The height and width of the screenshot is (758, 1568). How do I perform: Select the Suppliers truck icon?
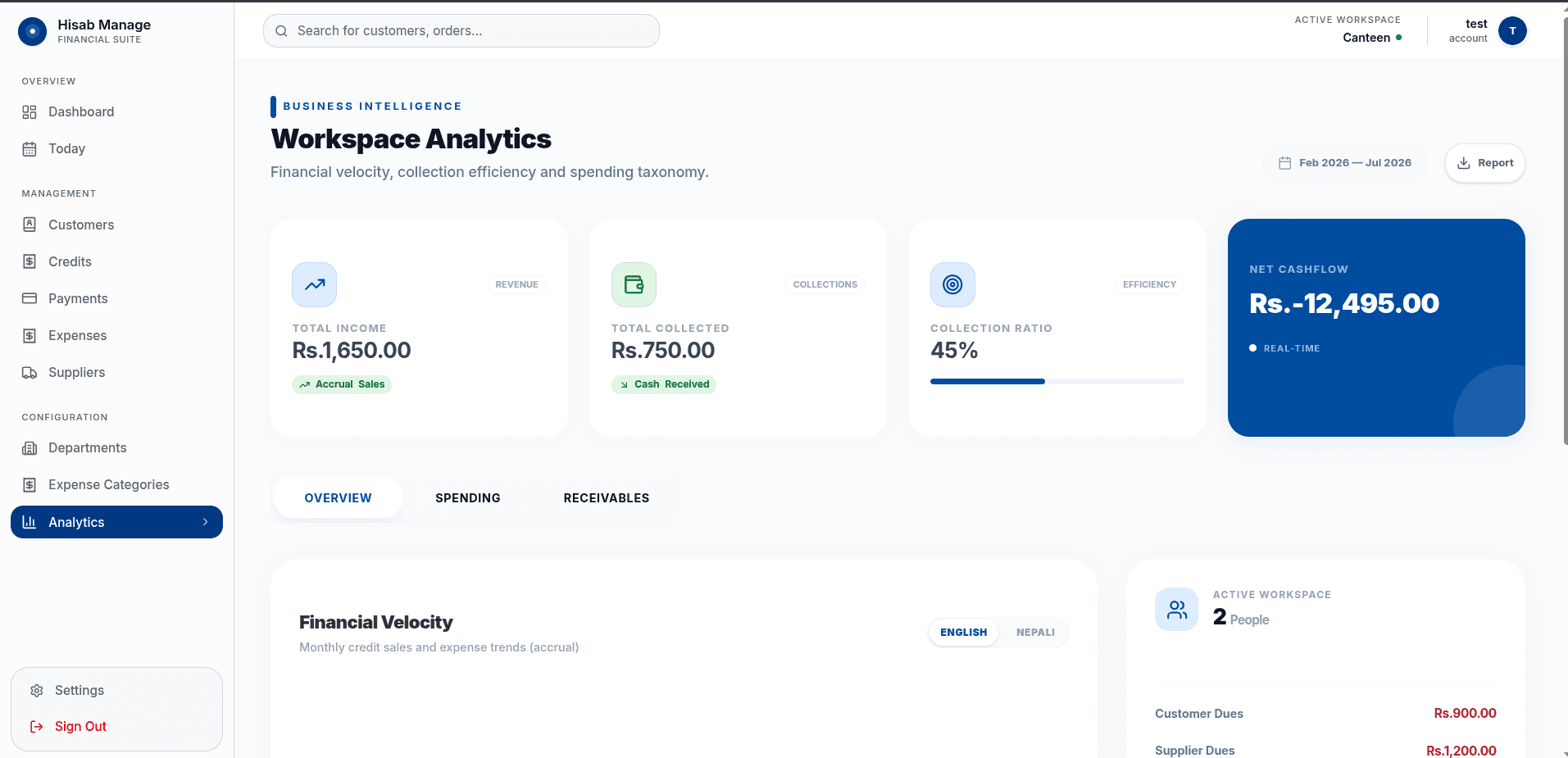click(x=30, y=373)
